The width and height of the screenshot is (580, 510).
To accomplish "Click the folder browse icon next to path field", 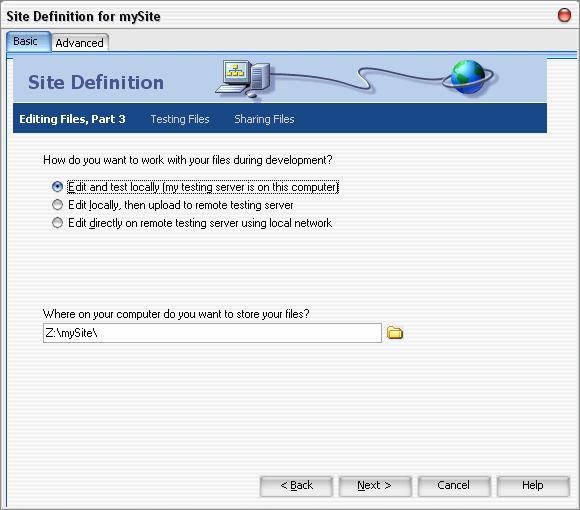I will (395, 332).
